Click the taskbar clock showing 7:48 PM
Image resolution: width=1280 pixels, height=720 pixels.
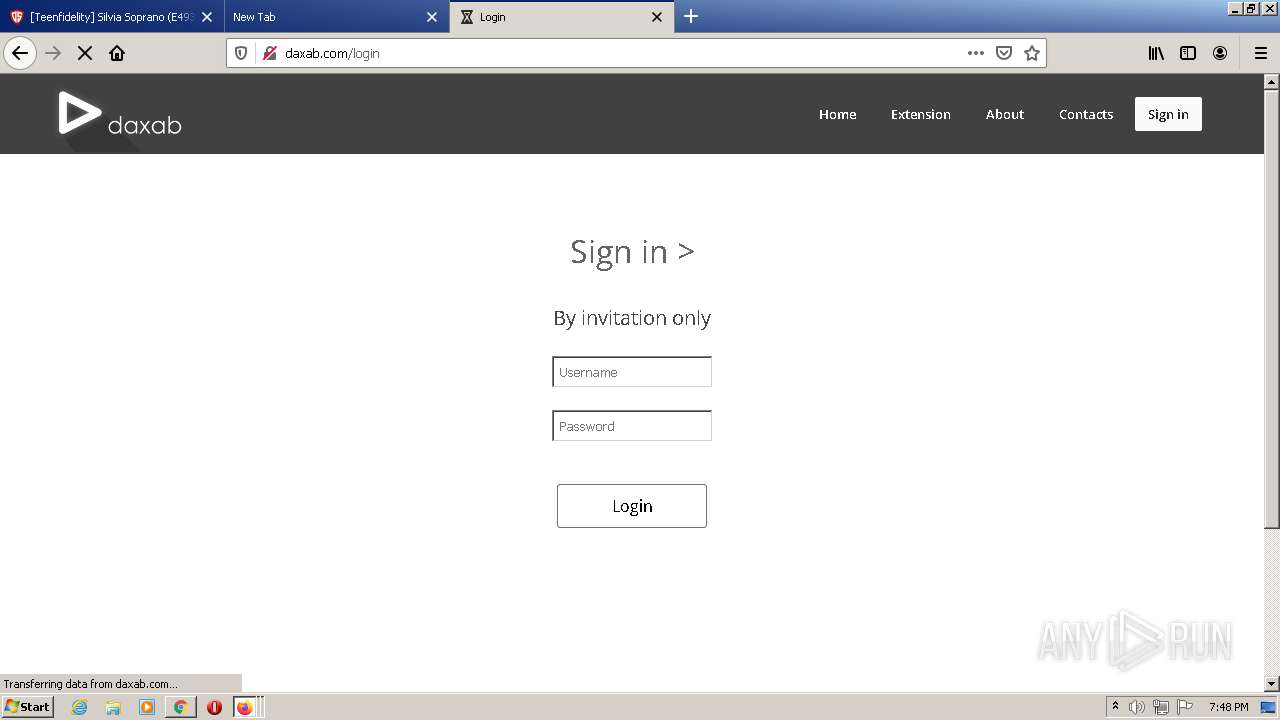click(x=1228, y=707)
